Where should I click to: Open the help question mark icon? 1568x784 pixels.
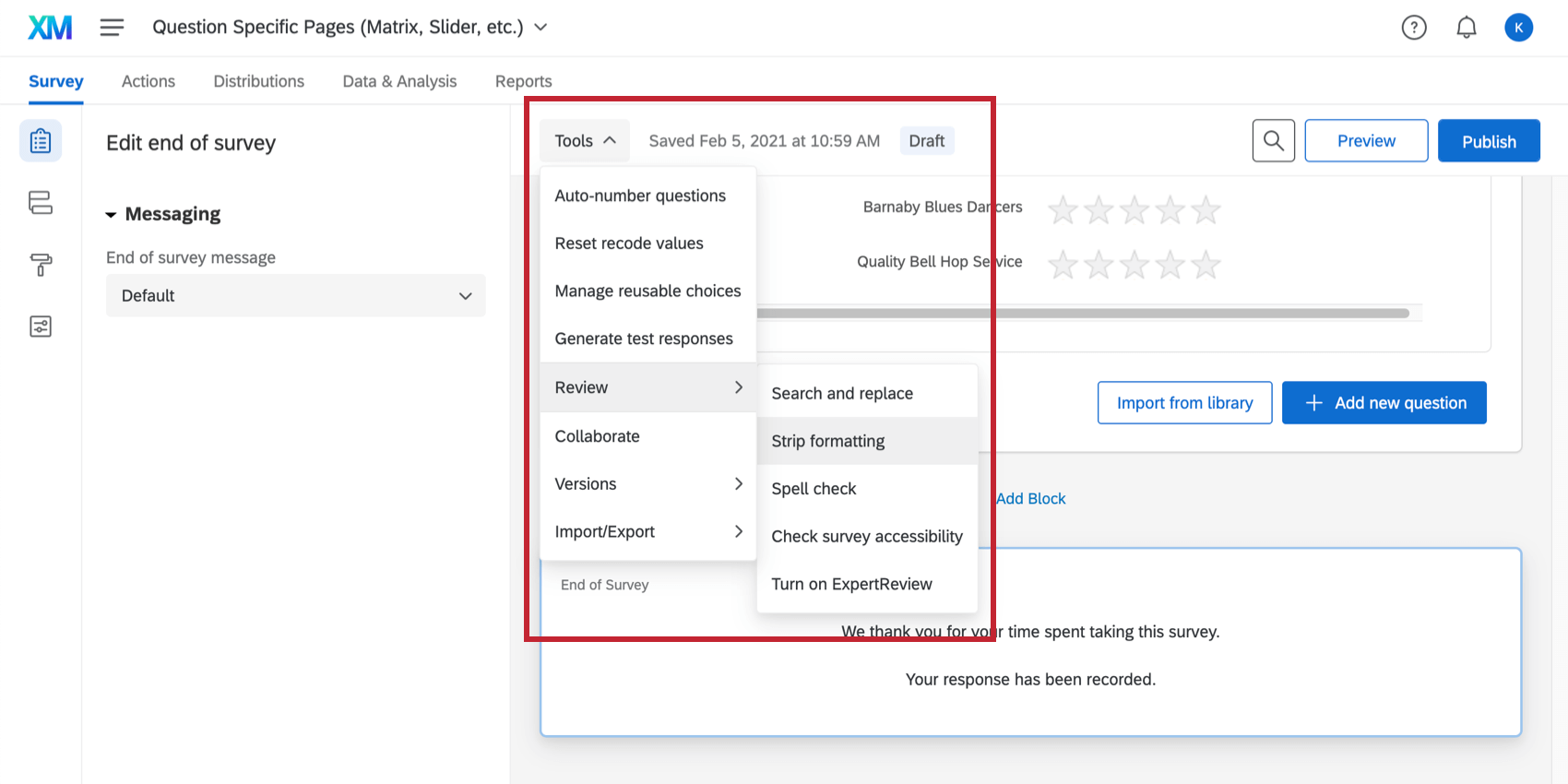point(1413,28)
